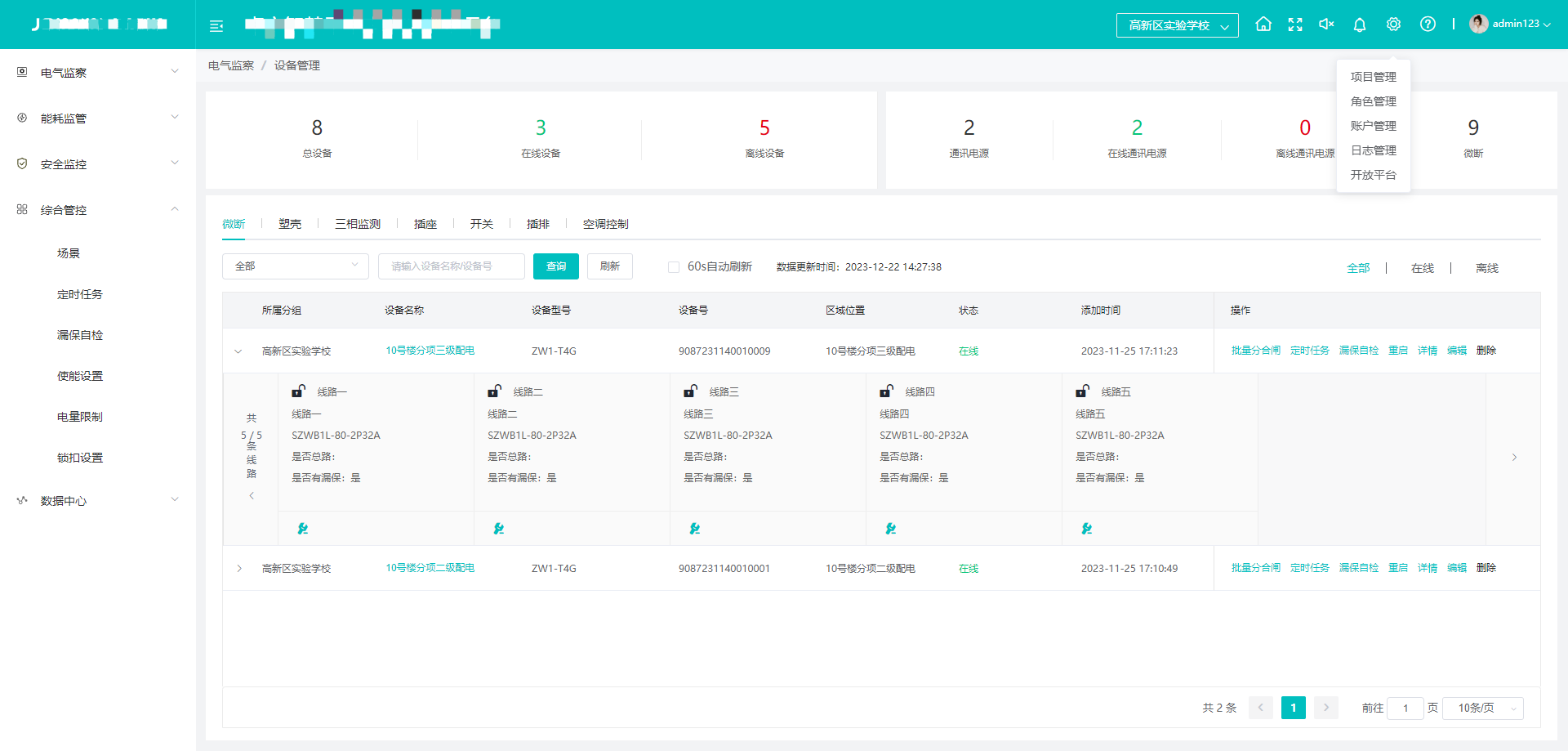Viewport: 1568px width, 751px height.
Task: Open notifications bell icon
Action: click(1360, 25)
